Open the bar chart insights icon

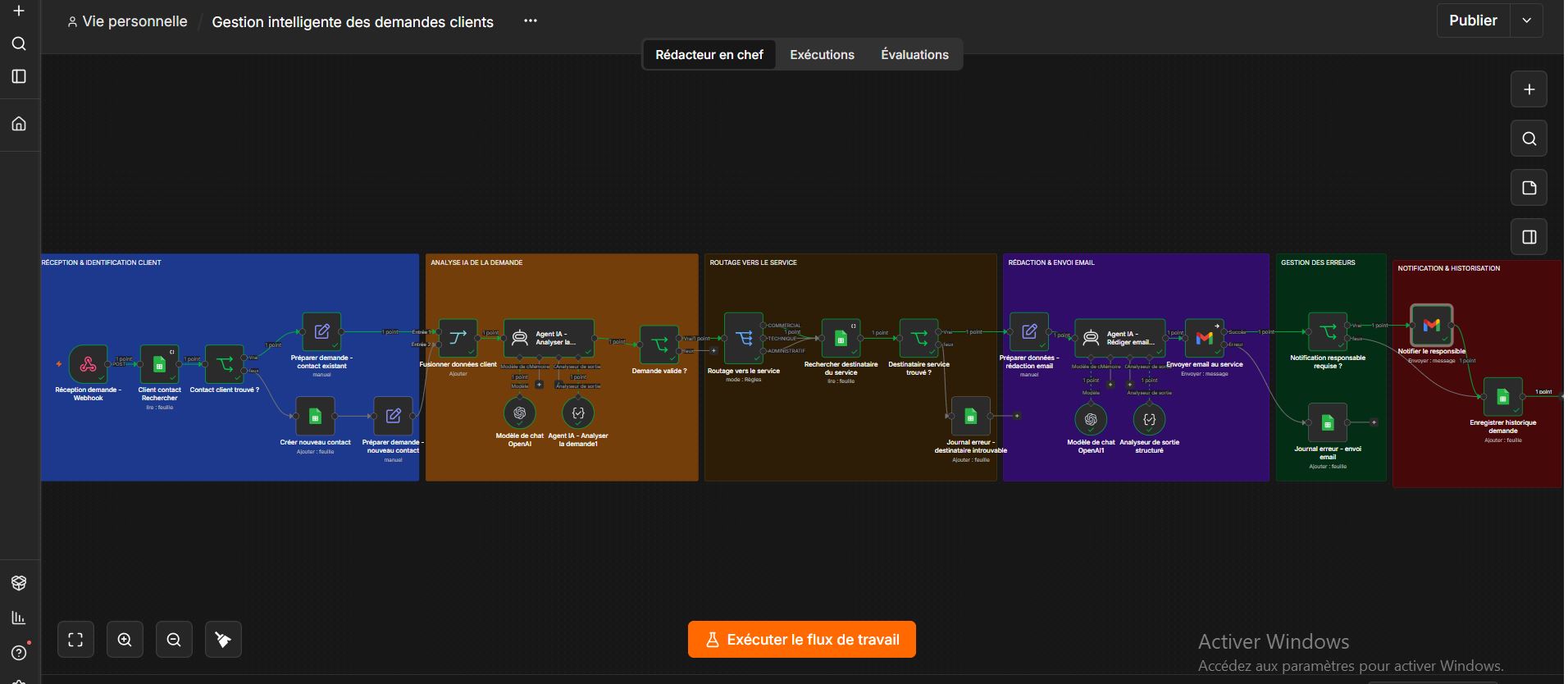coord(19,618)
